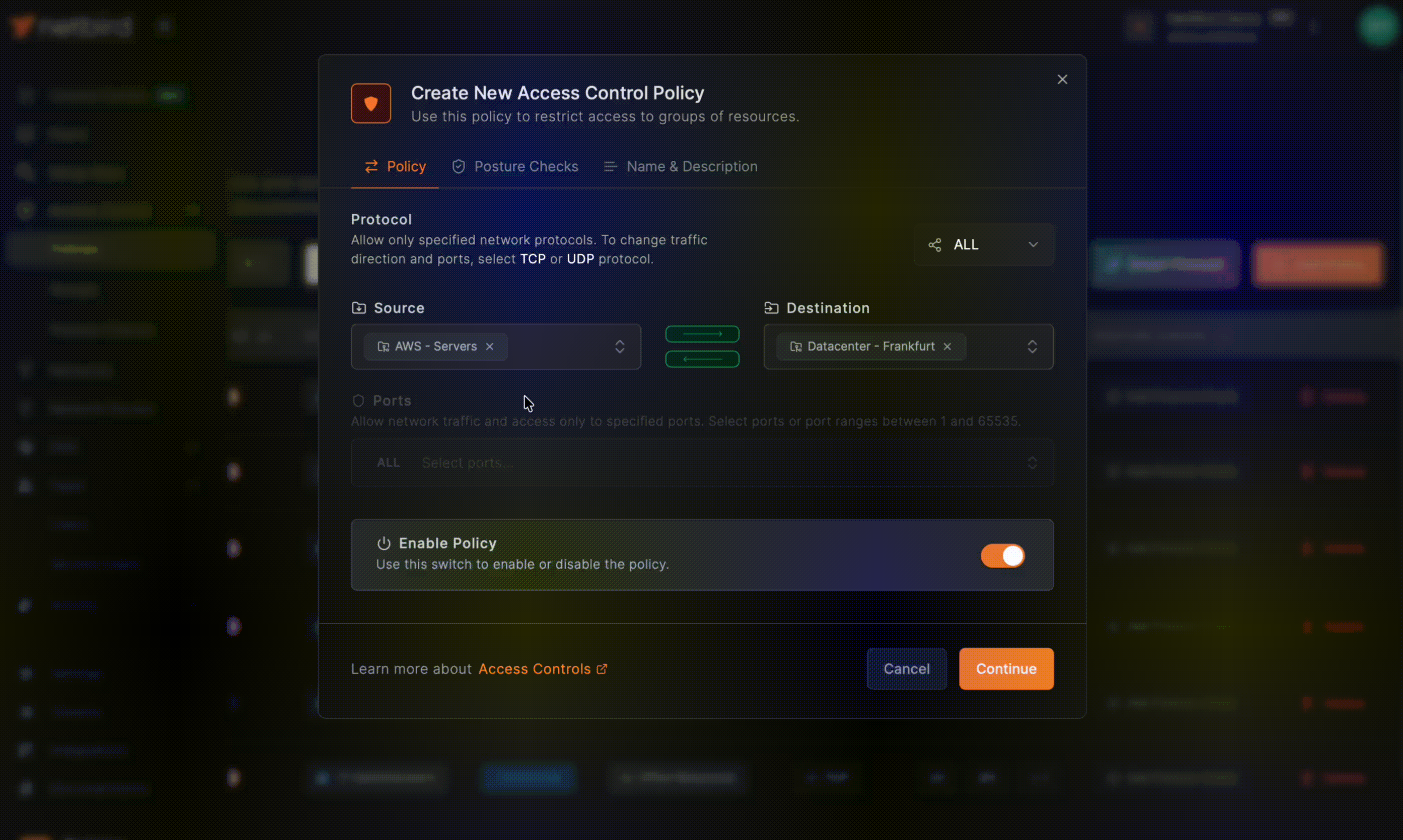This screenshot has height=840, width=1403.
Task: Click the Ports hexagon icon
Action: tap(359, 400)
